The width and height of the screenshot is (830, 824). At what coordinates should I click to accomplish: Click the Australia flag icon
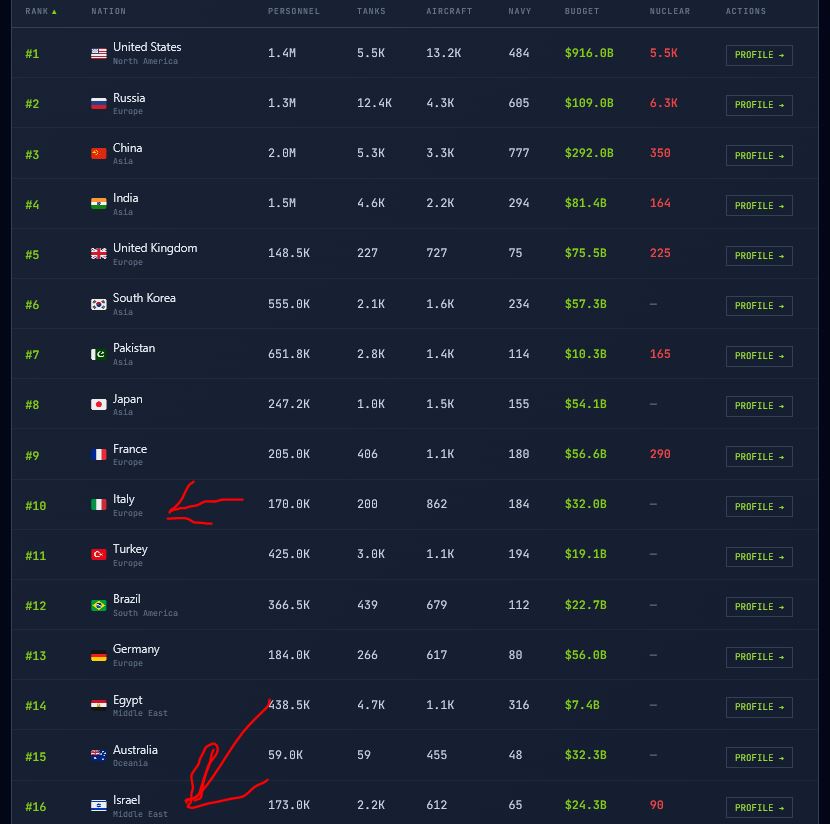point(98,755)
